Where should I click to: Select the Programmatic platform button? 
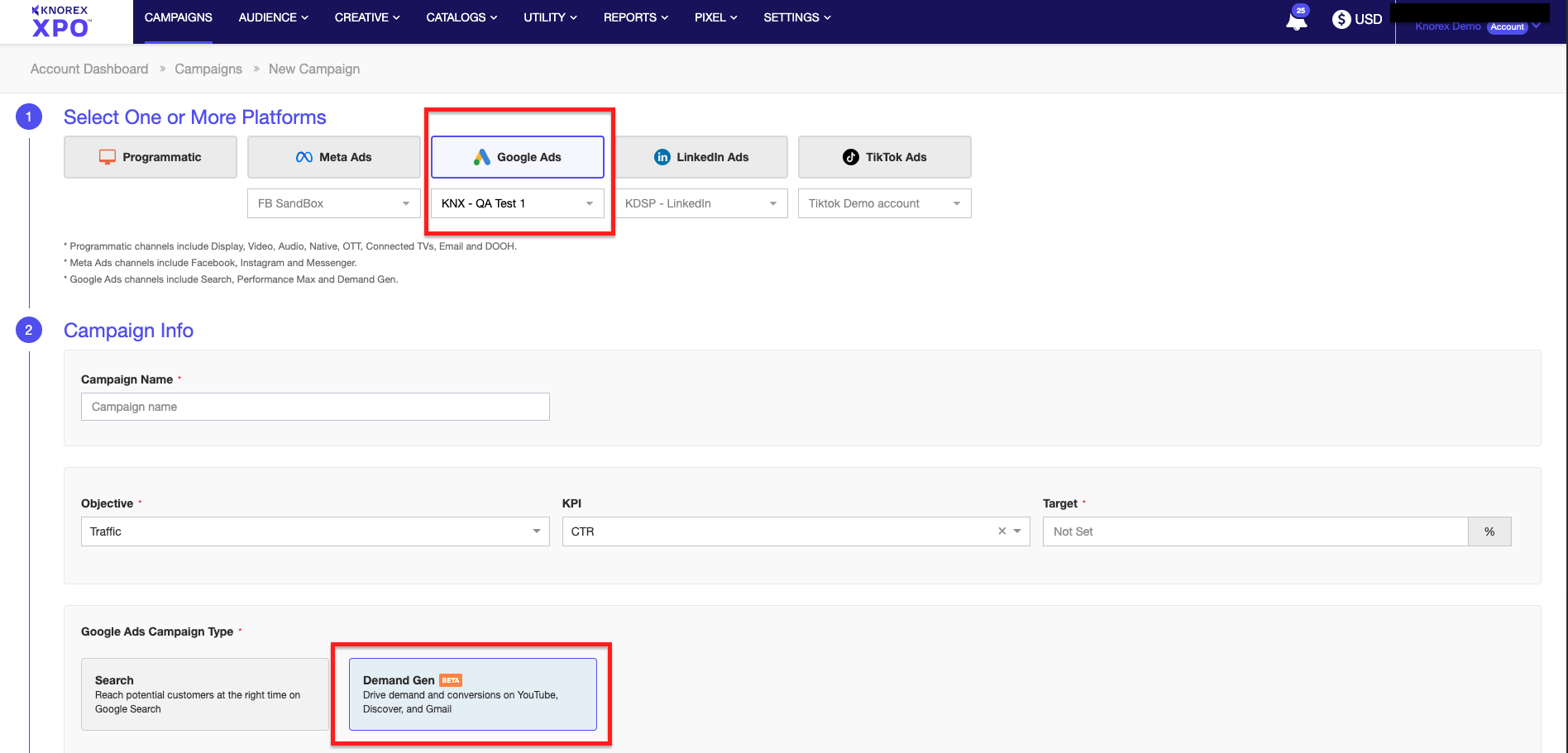[x=151, y=157]
